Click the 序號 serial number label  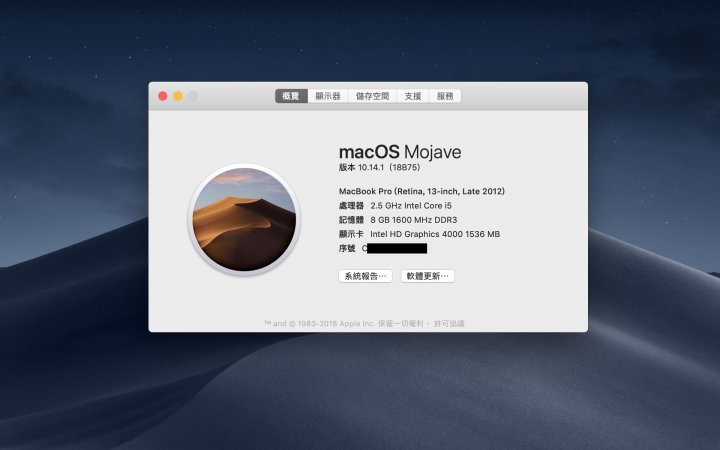347,248
